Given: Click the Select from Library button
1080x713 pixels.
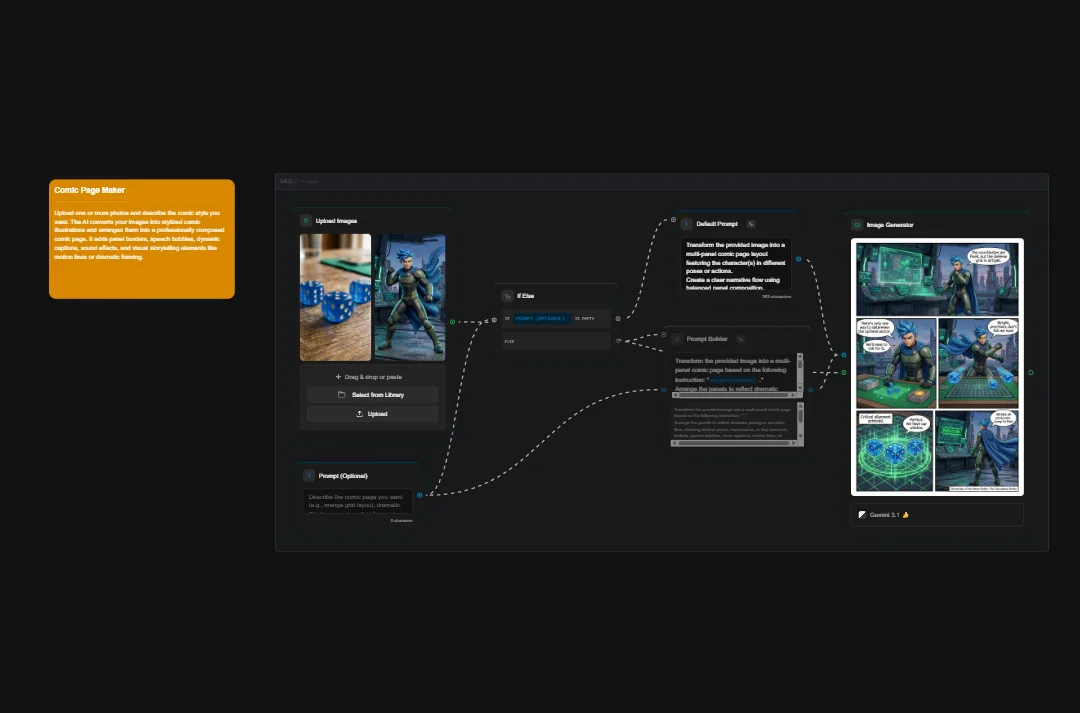Looking at the screenshot, I should click(x=371, y=394).
